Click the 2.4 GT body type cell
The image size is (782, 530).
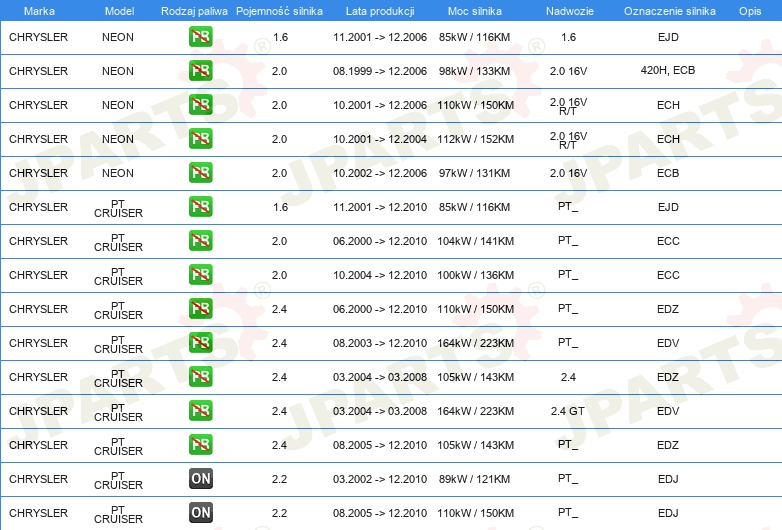click(568, 411)
